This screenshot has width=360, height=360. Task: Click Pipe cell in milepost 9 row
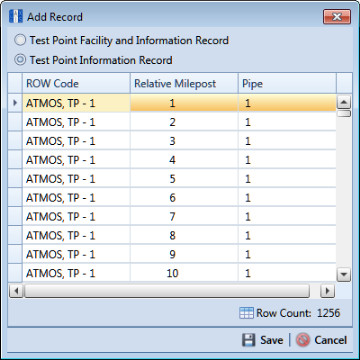click(x=287, y=254)
